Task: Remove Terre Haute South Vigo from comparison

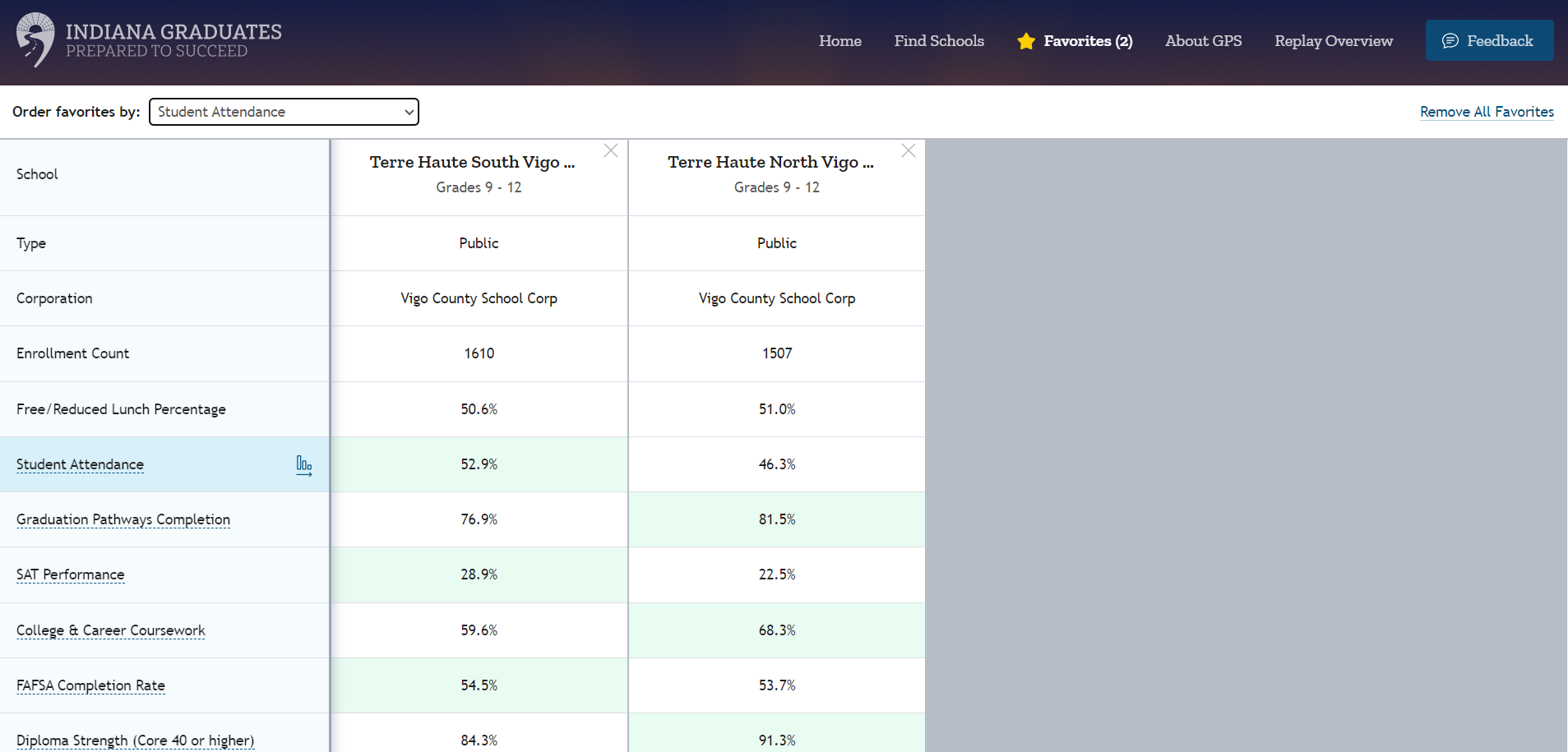Action: (610, 150)
